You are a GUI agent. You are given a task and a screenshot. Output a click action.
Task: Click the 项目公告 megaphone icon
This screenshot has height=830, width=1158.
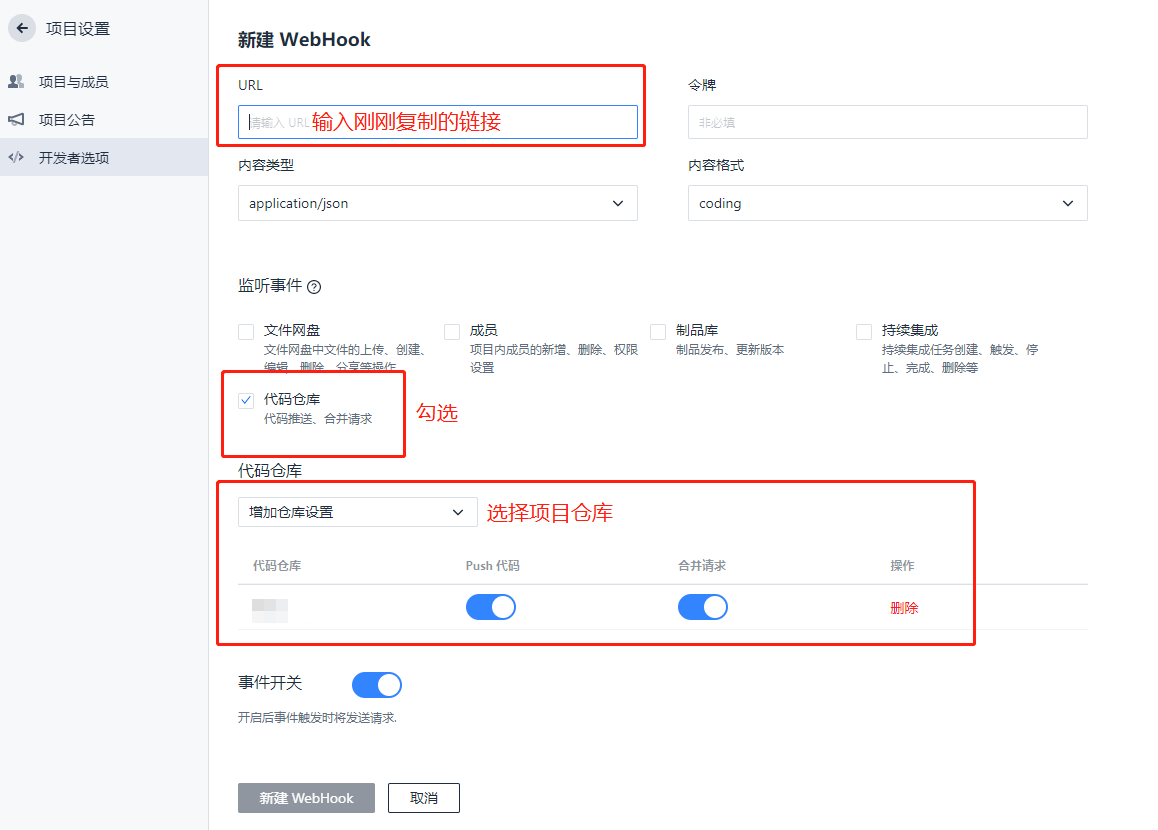pyautogui.click(x=16, y=119)
